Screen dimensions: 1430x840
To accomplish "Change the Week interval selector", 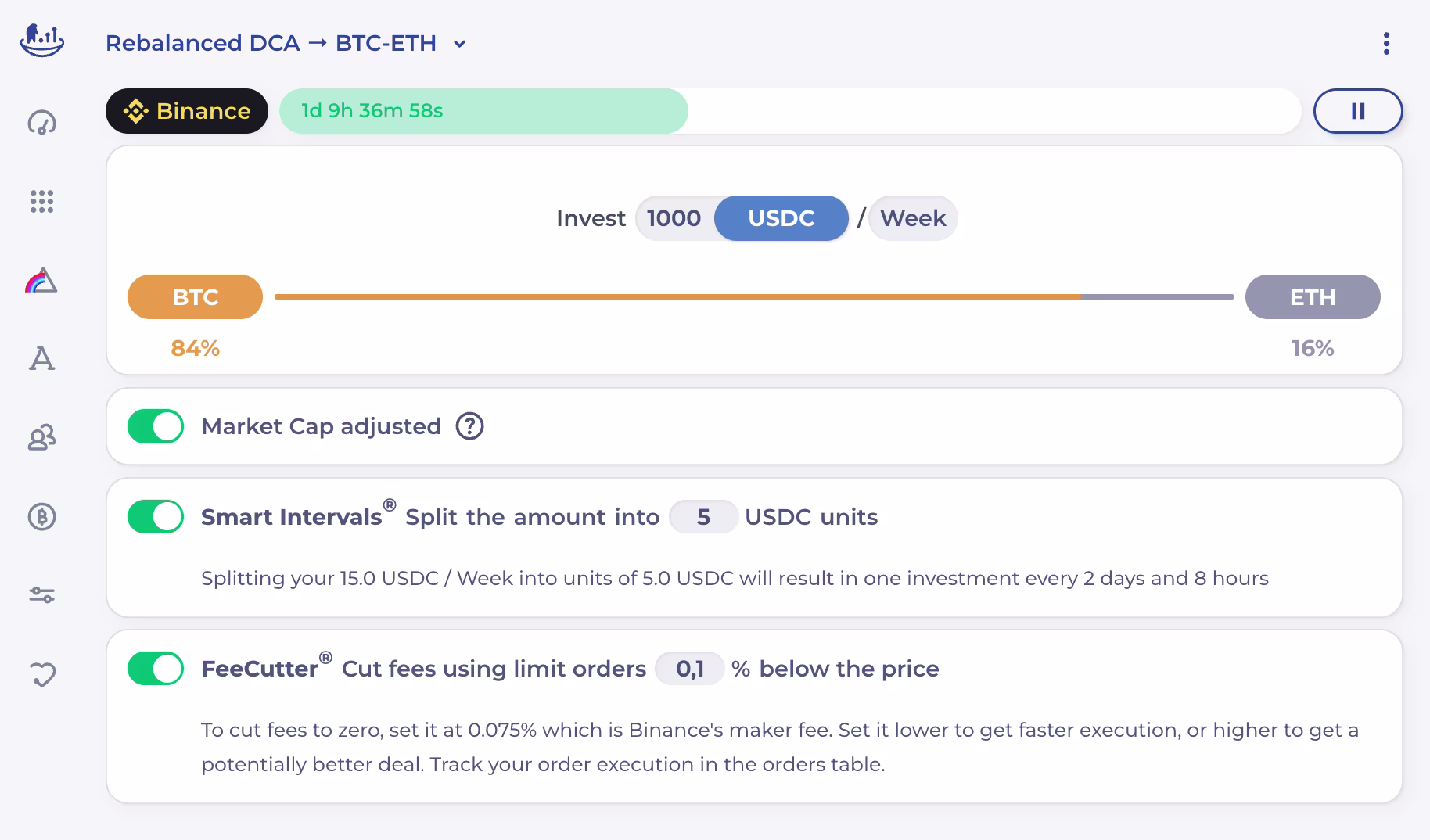I will coord(913,218).
